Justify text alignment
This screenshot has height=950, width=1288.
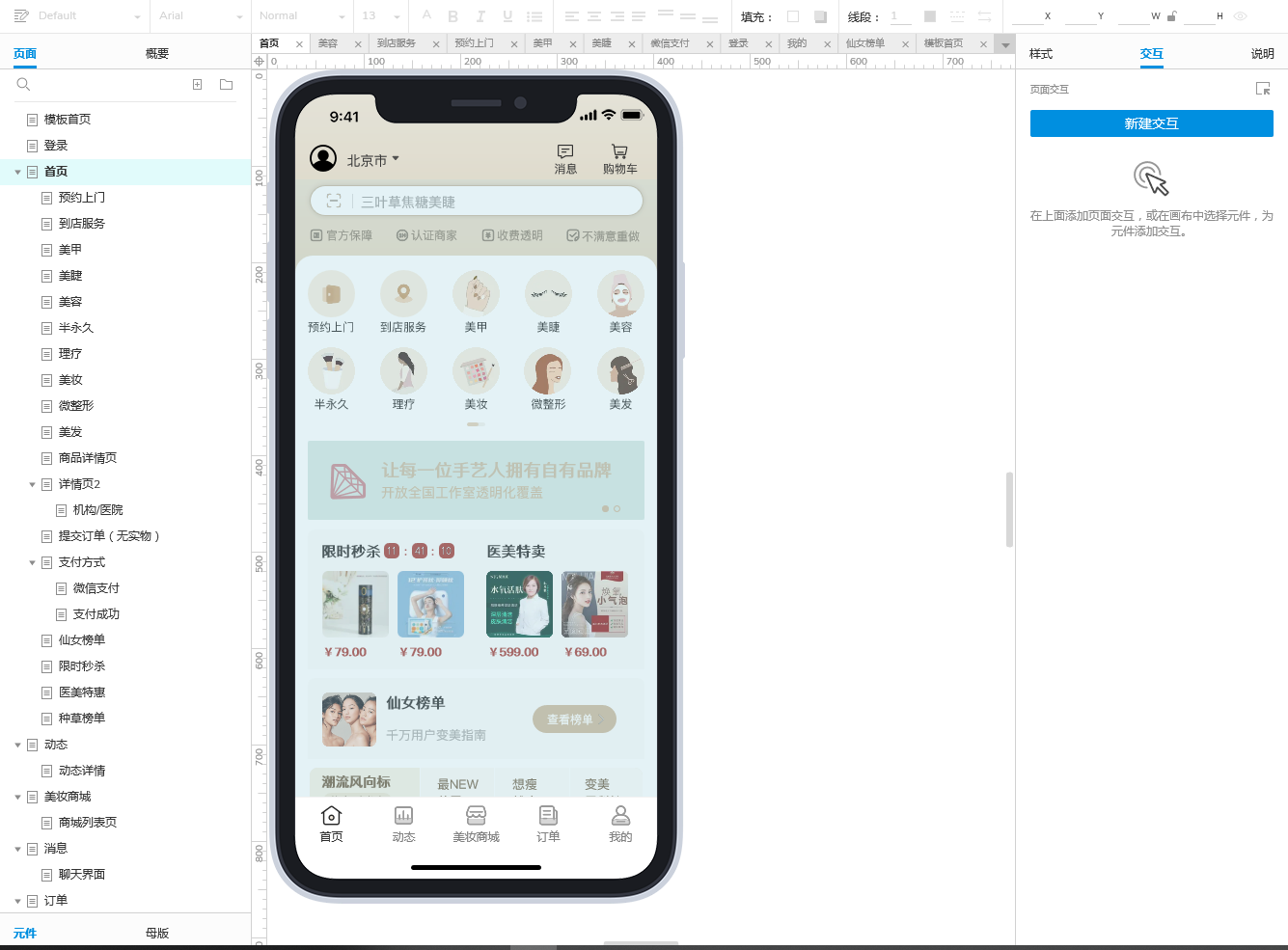(639, 16)
